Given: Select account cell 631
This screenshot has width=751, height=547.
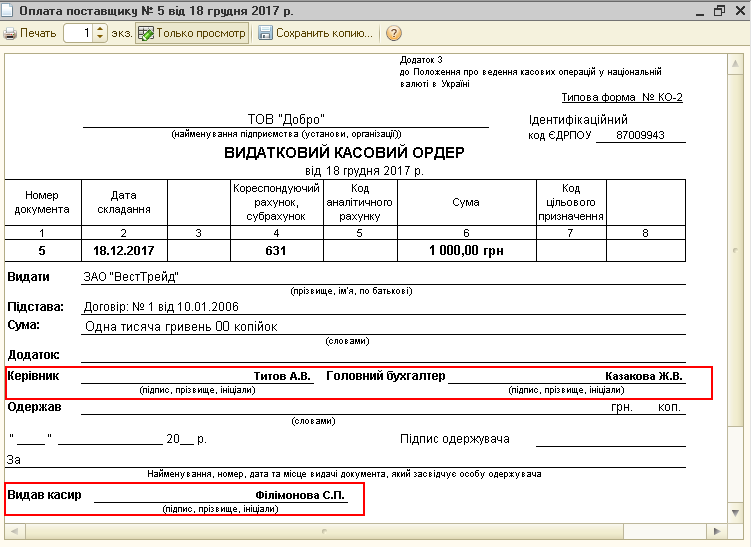Looking at the screenshot, I should tap(276, 251).
